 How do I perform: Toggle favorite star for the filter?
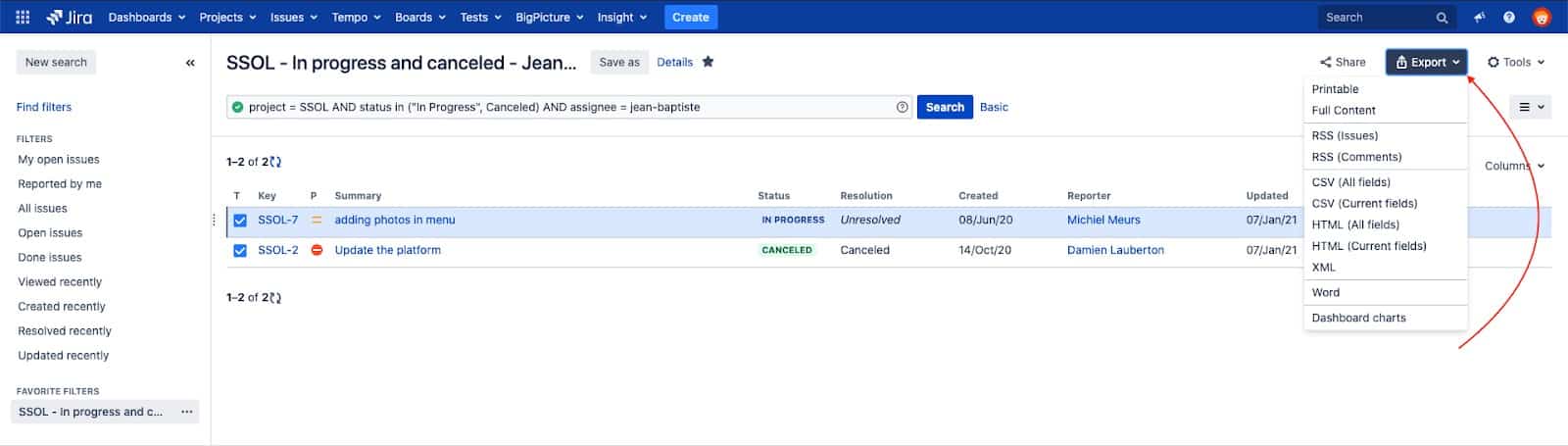click(708, 62)
